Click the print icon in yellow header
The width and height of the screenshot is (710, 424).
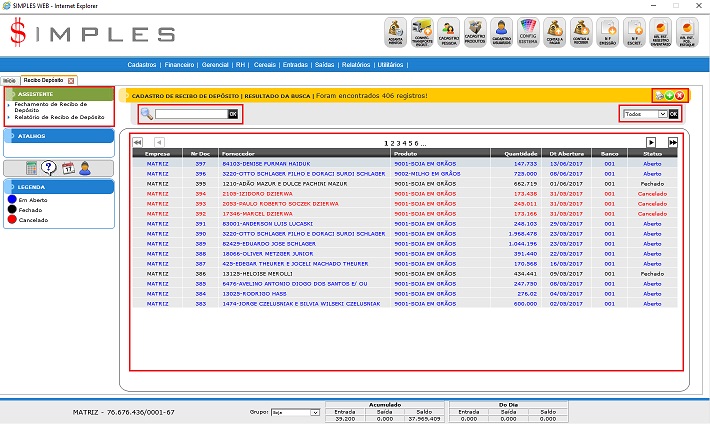coord(659,95)
